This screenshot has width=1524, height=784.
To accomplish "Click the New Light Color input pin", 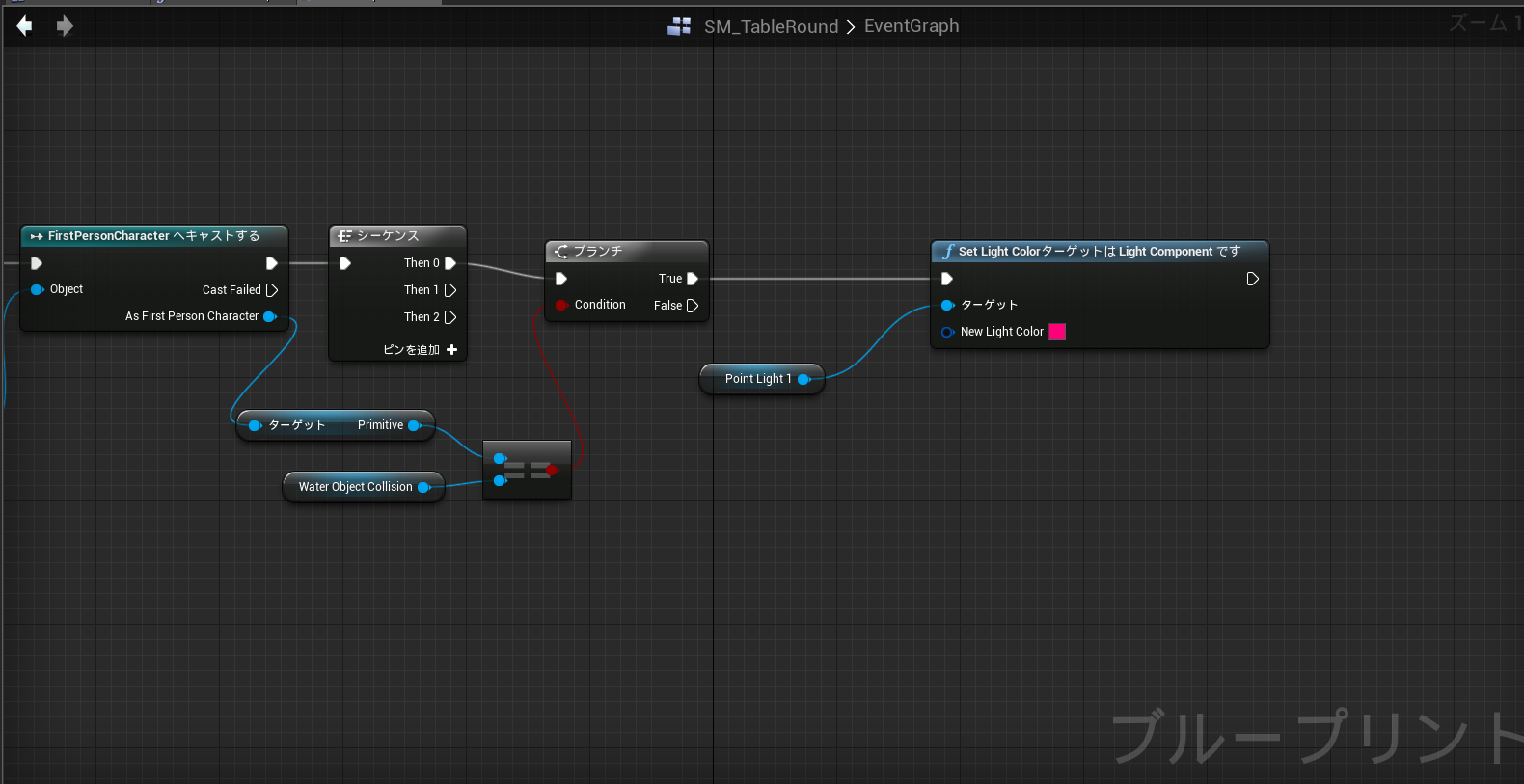I will (x=947, y=332).
